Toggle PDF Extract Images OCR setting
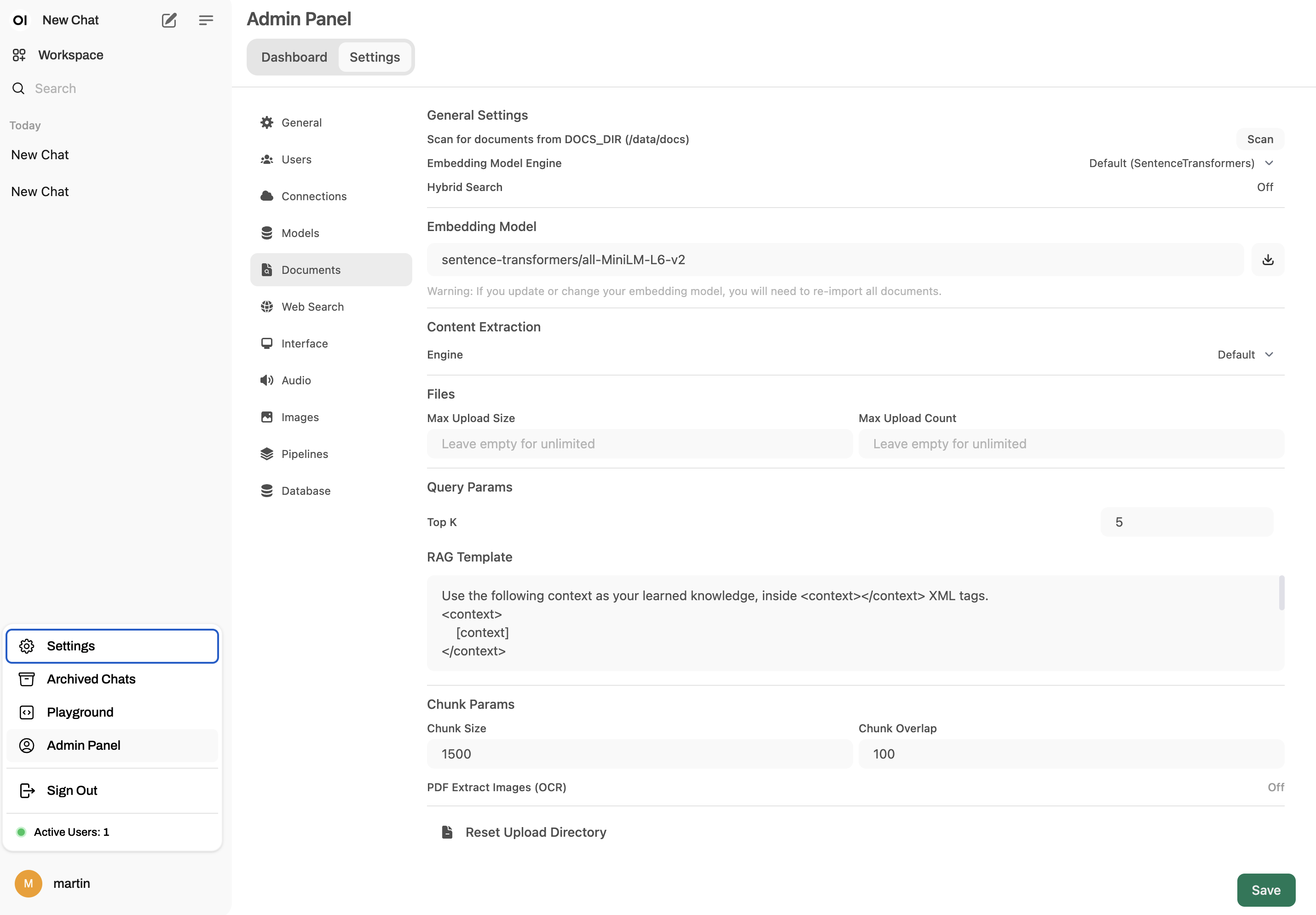Viewport: 1316px width, 915px height. 1276,787
